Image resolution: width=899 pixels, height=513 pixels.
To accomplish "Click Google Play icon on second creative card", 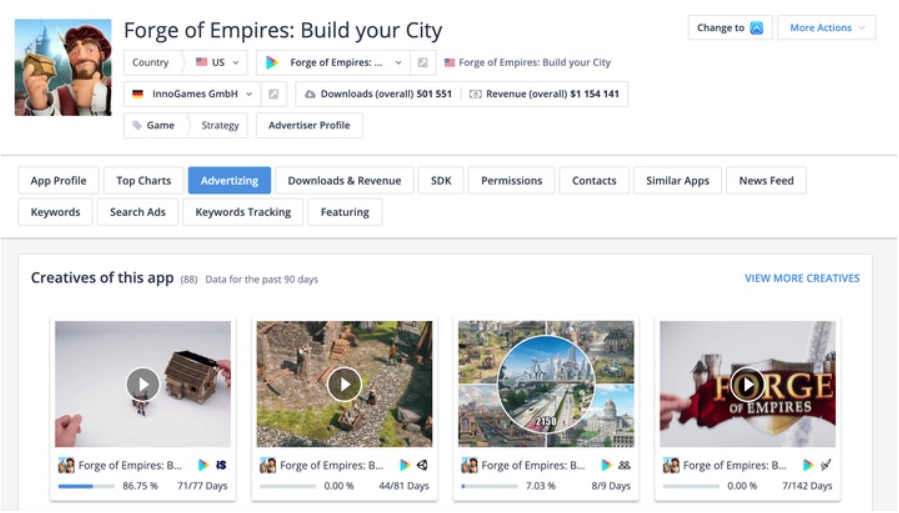I will coord(405,465).
